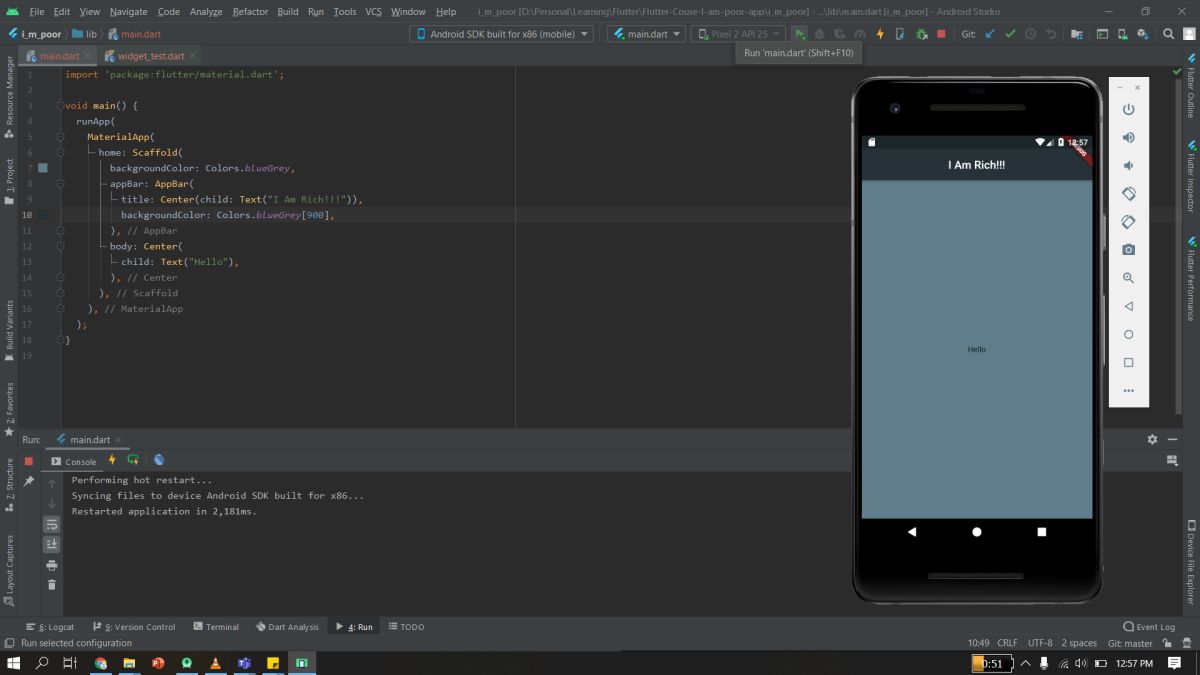Rotate the emulator left
Screen dimensions: 1200x675
(1128, 194)
